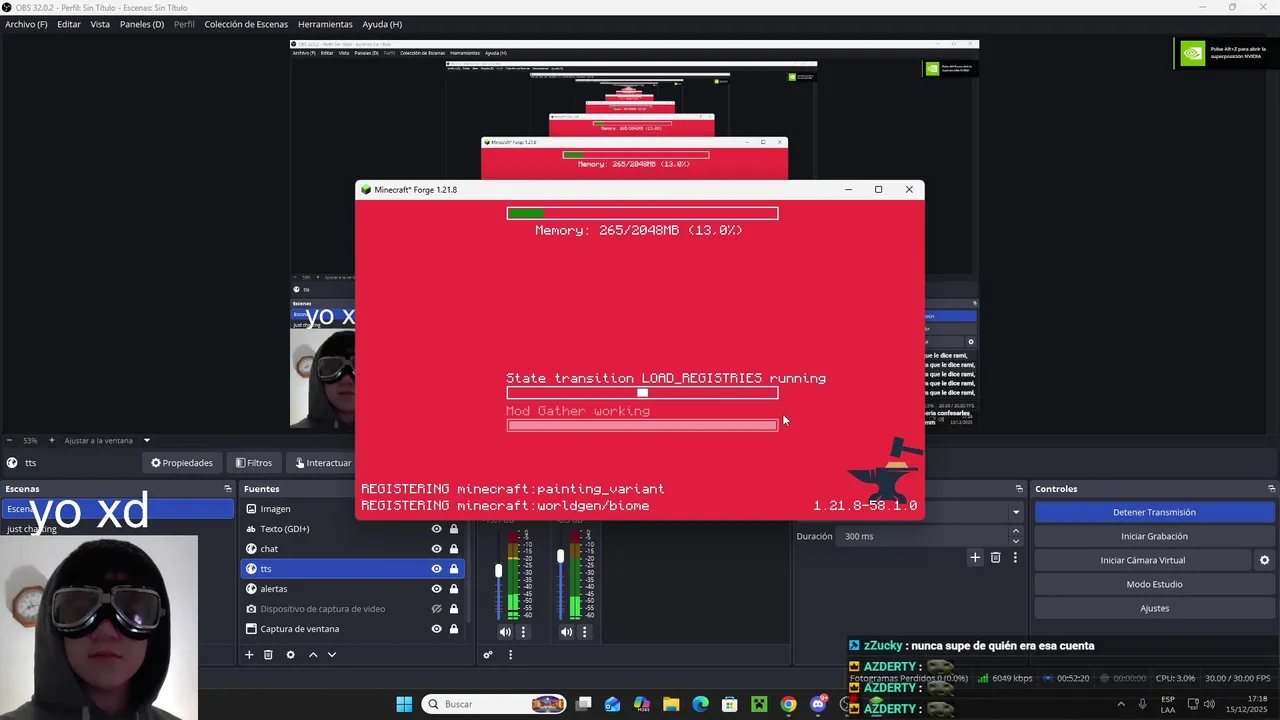
Task: Open transition options three-dot menu
Action: pos(1015,558)
